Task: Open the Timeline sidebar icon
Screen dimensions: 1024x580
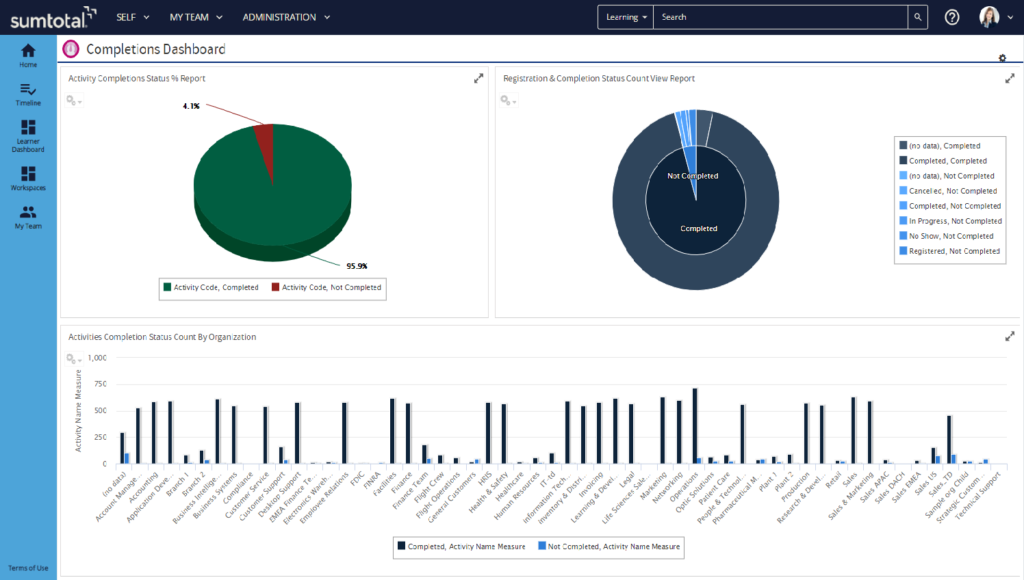Action: [x=28, y=90]
